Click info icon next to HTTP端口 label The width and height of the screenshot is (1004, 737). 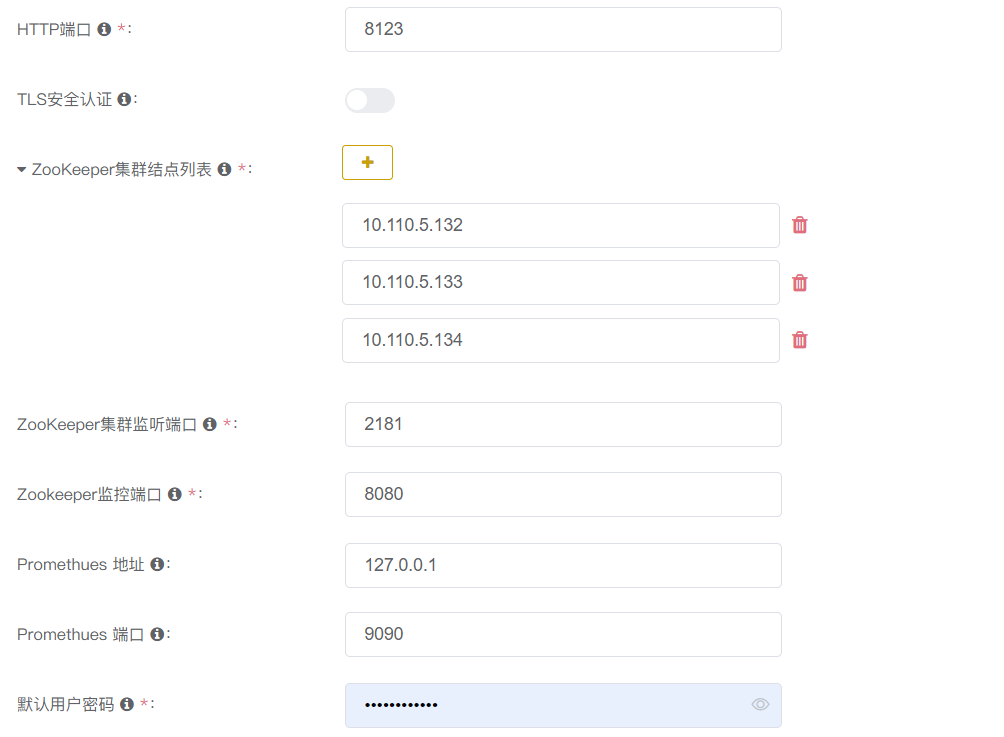pos(104,30)
